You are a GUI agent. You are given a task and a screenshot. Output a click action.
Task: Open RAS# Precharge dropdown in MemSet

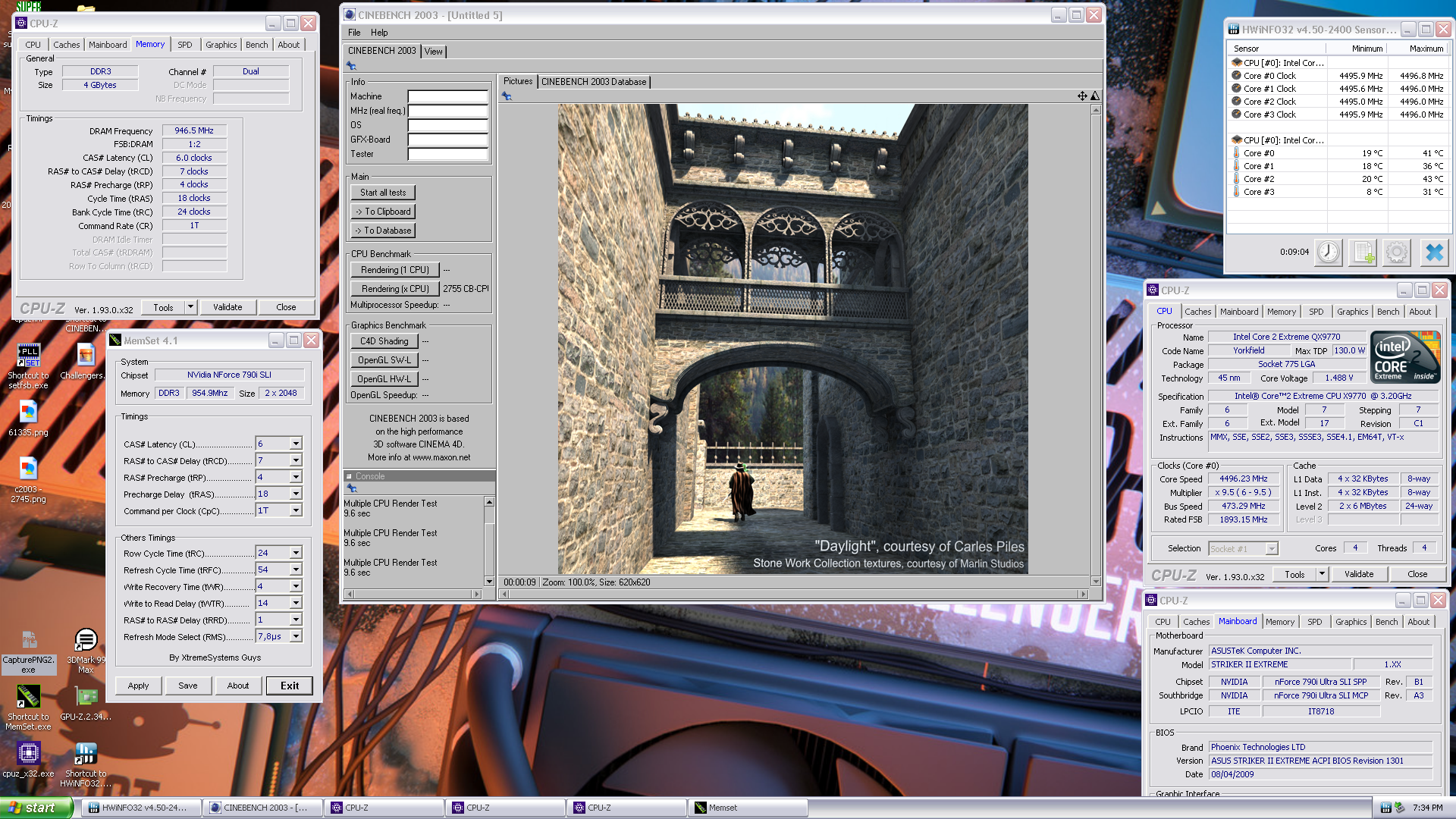coord(296,477)
